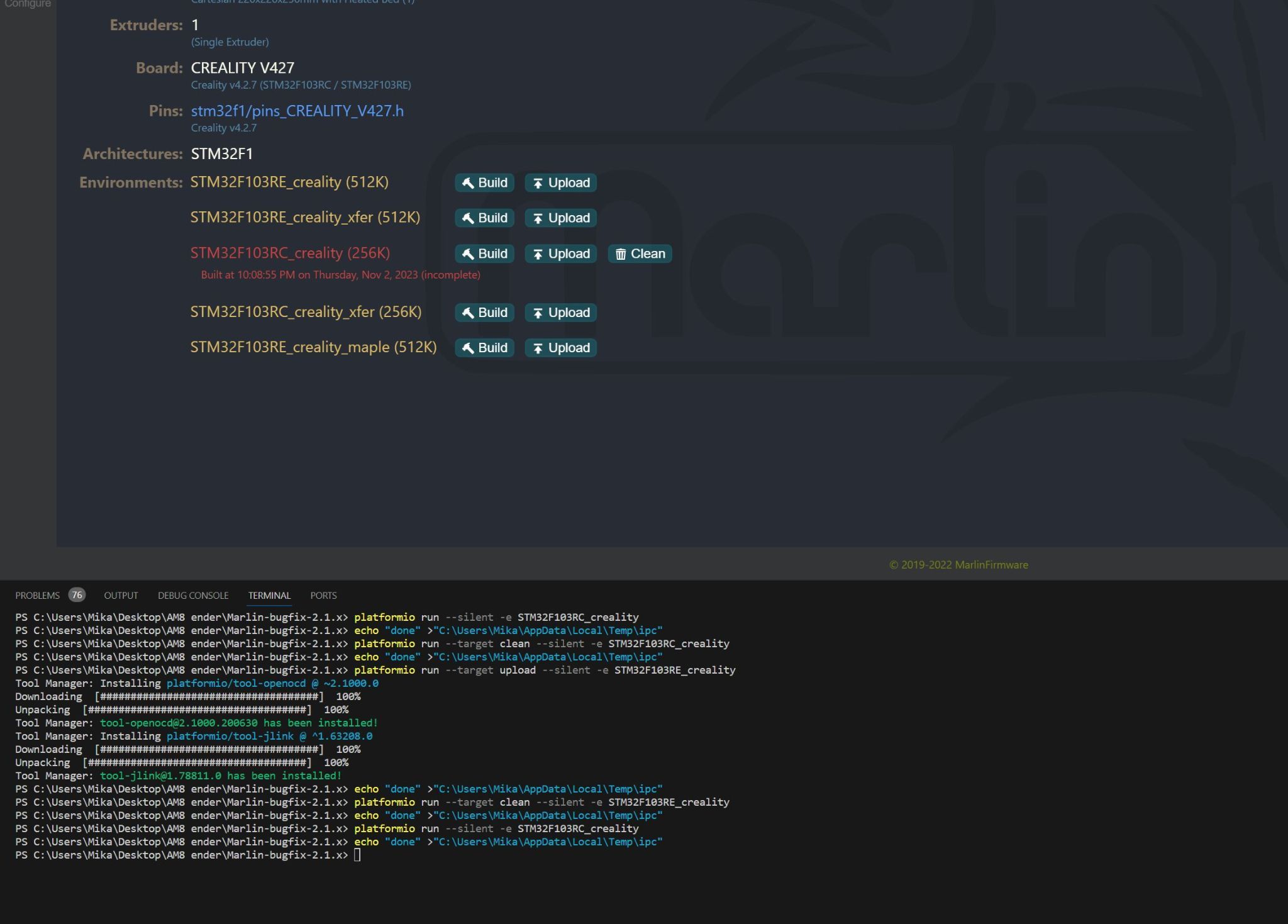Image resolution: width=1288 pixels, height=924 pixels.
Task: Open the Ports tab
Action: click(323, 595)
